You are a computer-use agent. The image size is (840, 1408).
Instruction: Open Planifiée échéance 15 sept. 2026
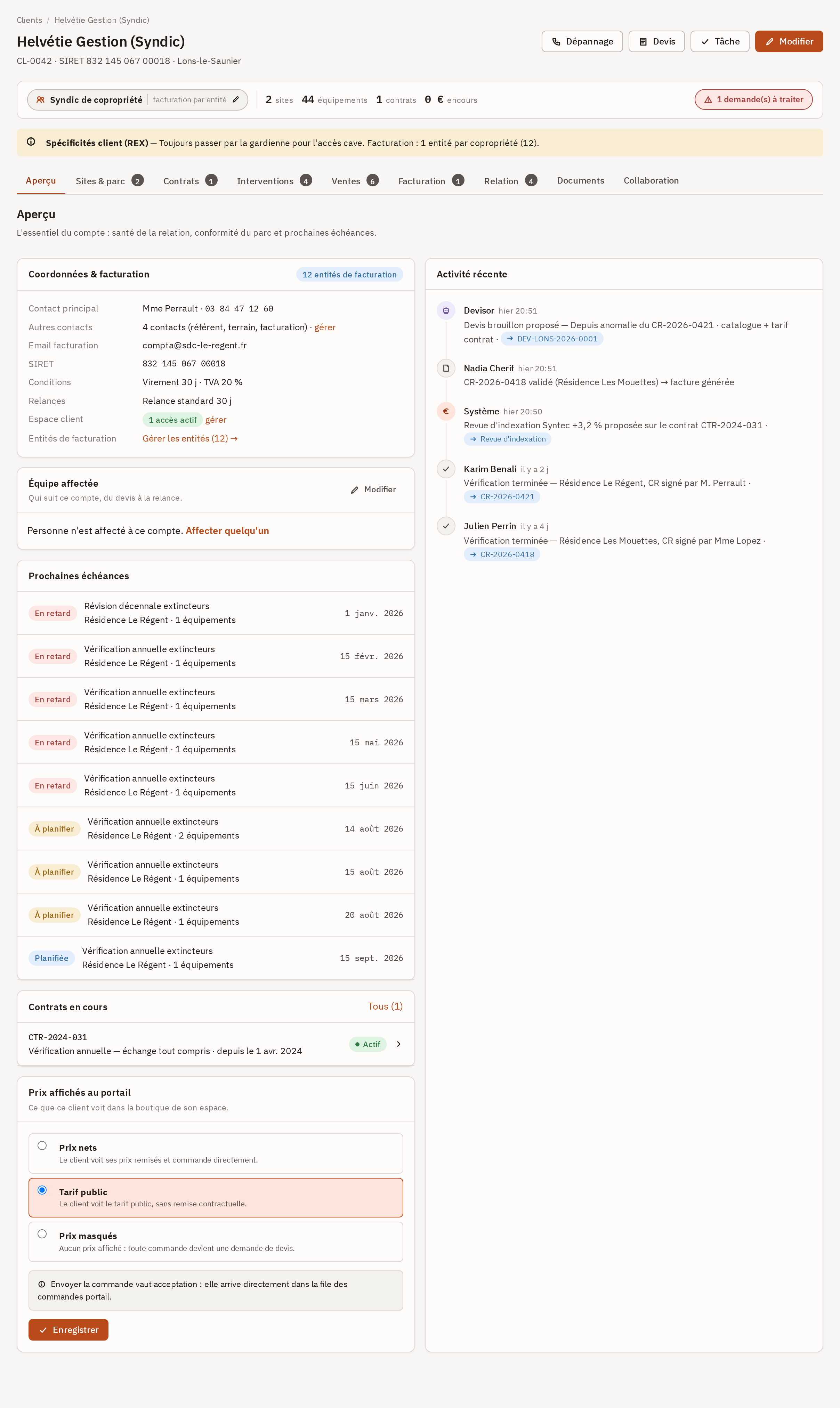click(216, 957)
